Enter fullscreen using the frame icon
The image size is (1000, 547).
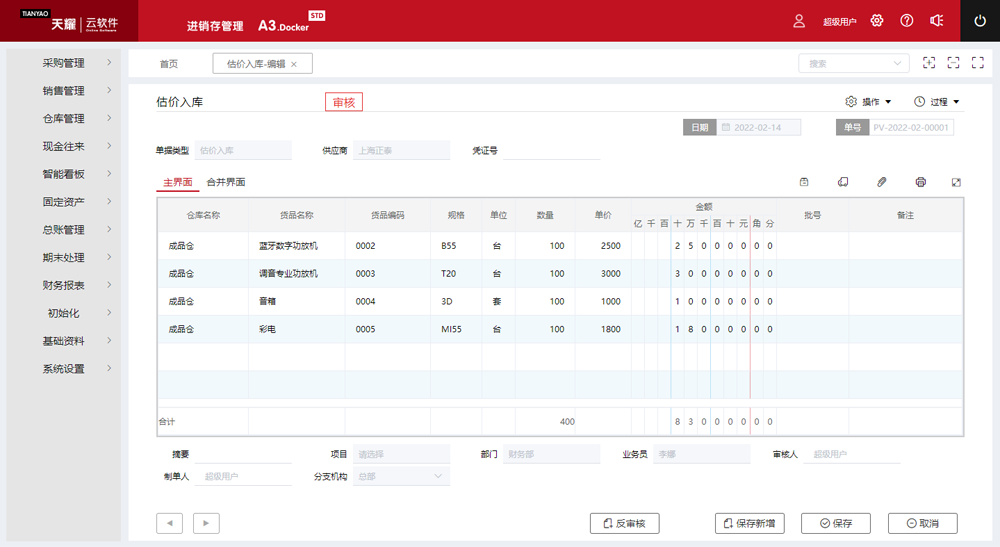click(x=953, y=63)
